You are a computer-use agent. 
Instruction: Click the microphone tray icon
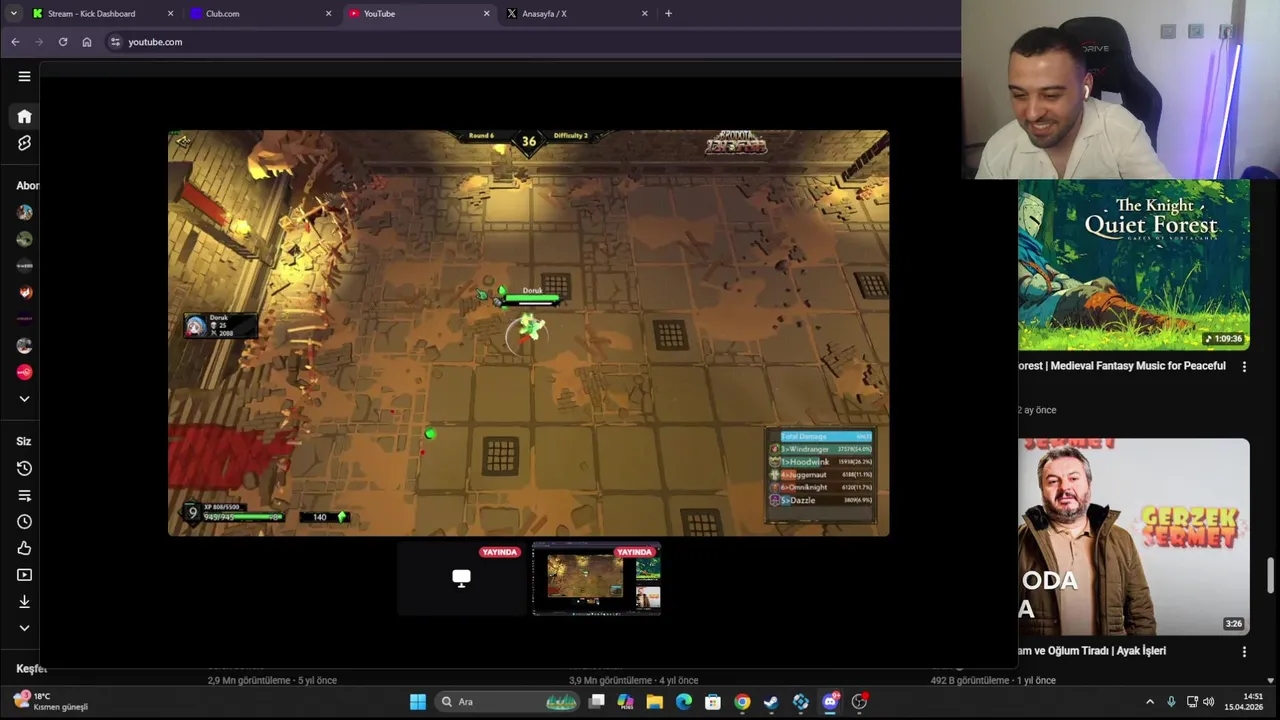point(1171,702)
